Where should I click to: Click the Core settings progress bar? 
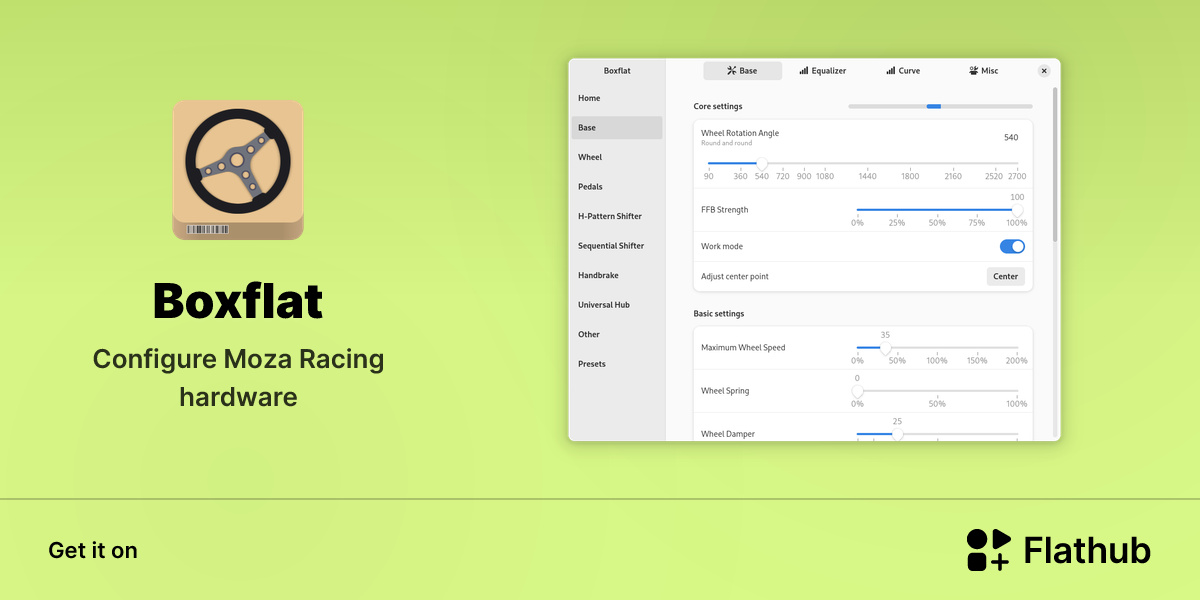pos(940,106)
